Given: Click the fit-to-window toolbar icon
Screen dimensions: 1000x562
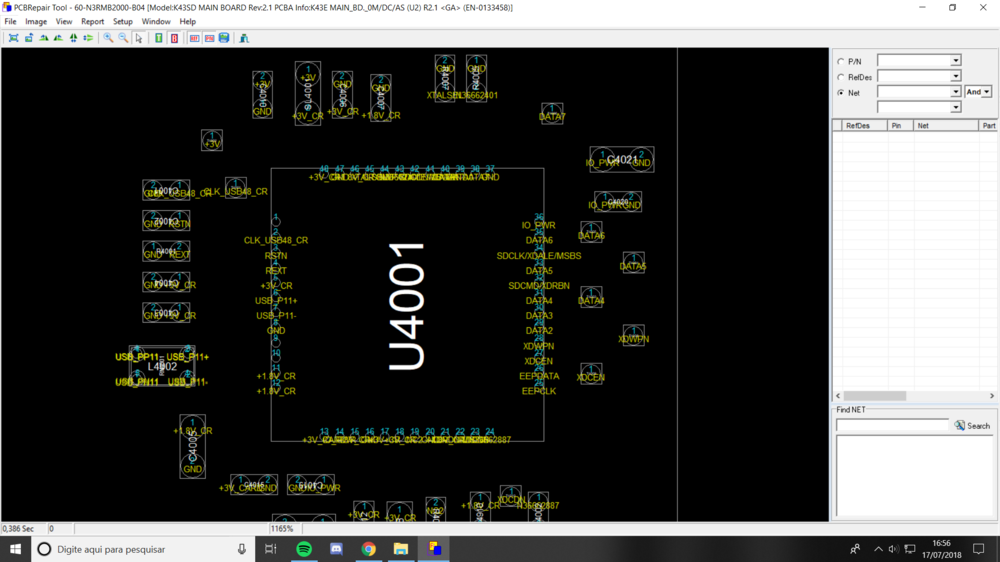Looking at the screenshot, I should pos(13,38).
